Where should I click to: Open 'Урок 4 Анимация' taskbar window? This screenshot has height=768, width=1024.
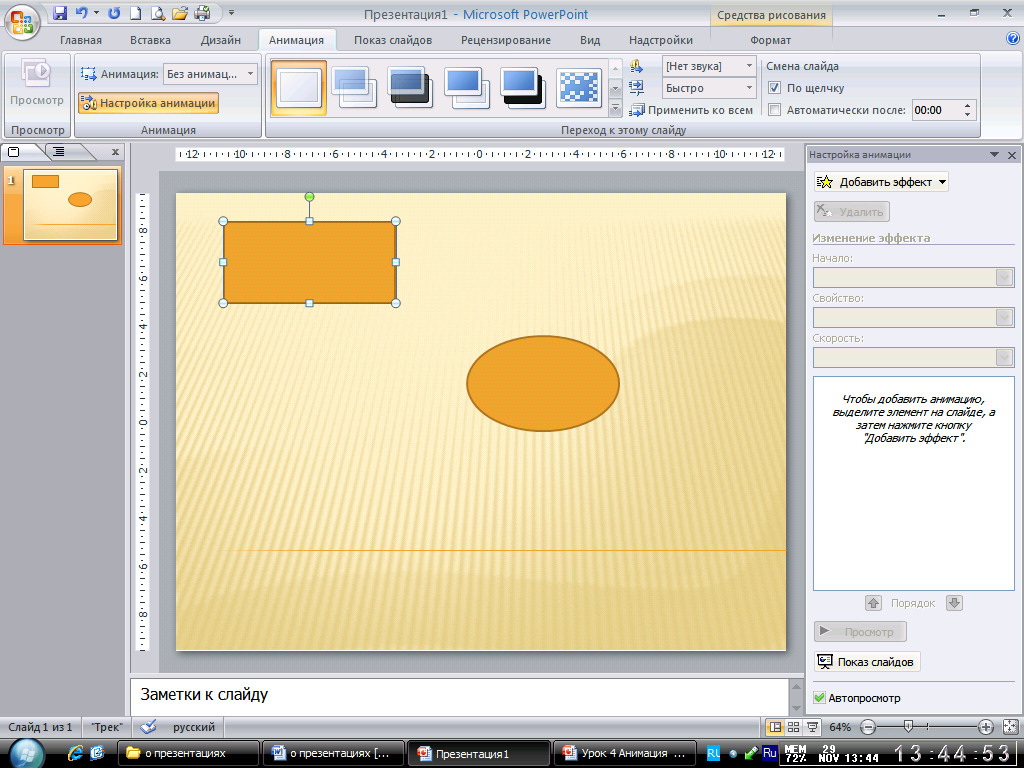point(624,753)
